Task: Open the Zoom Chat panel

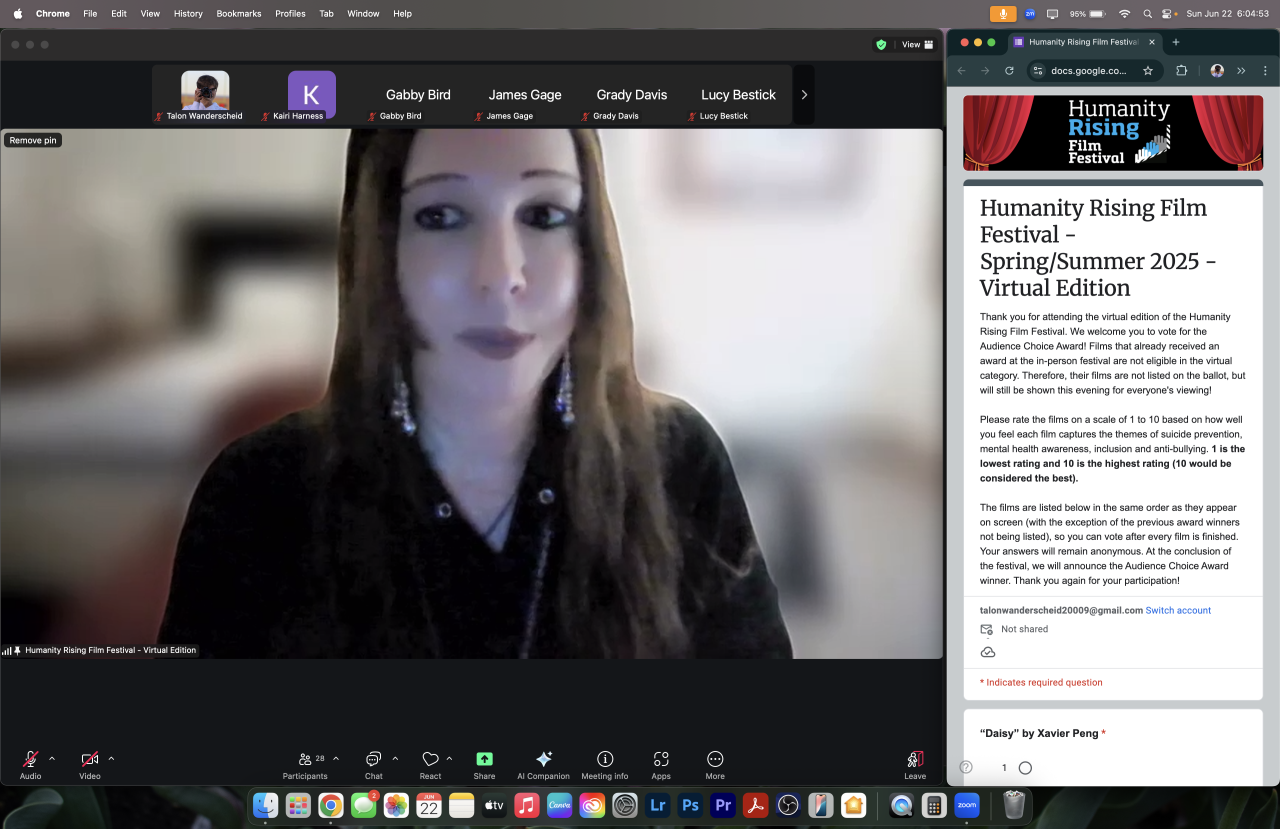Action: pyautogui.click(x=373, y=762)
